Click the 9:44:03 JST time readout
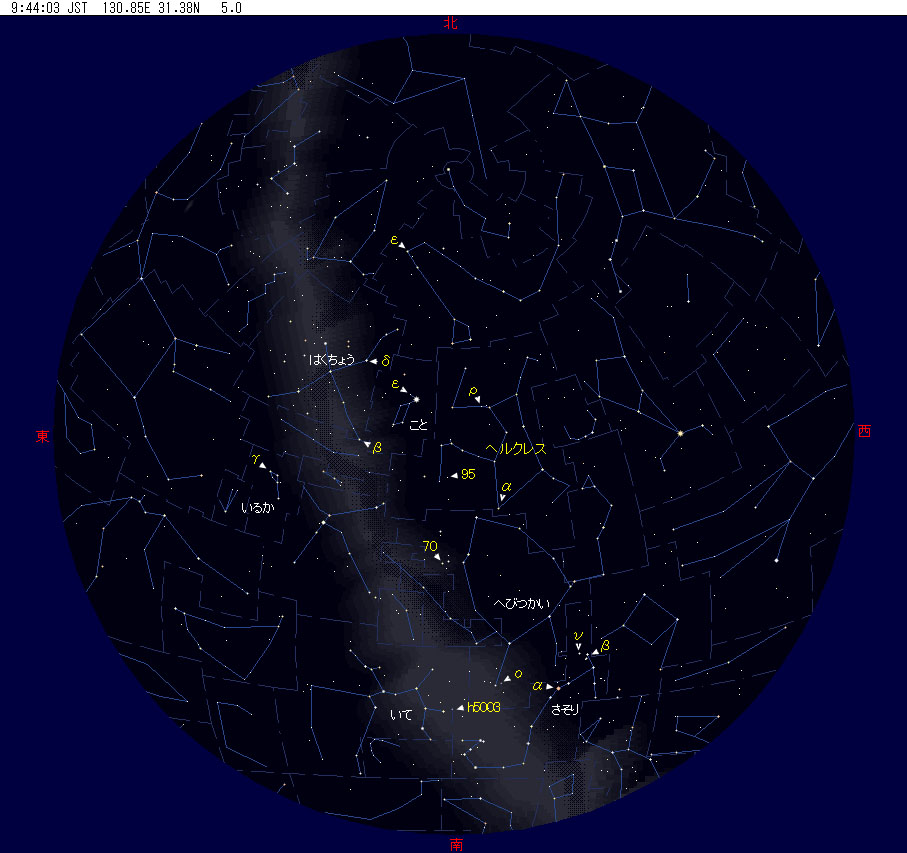Viewport: 907px width, 853px height. pos(49,8)
